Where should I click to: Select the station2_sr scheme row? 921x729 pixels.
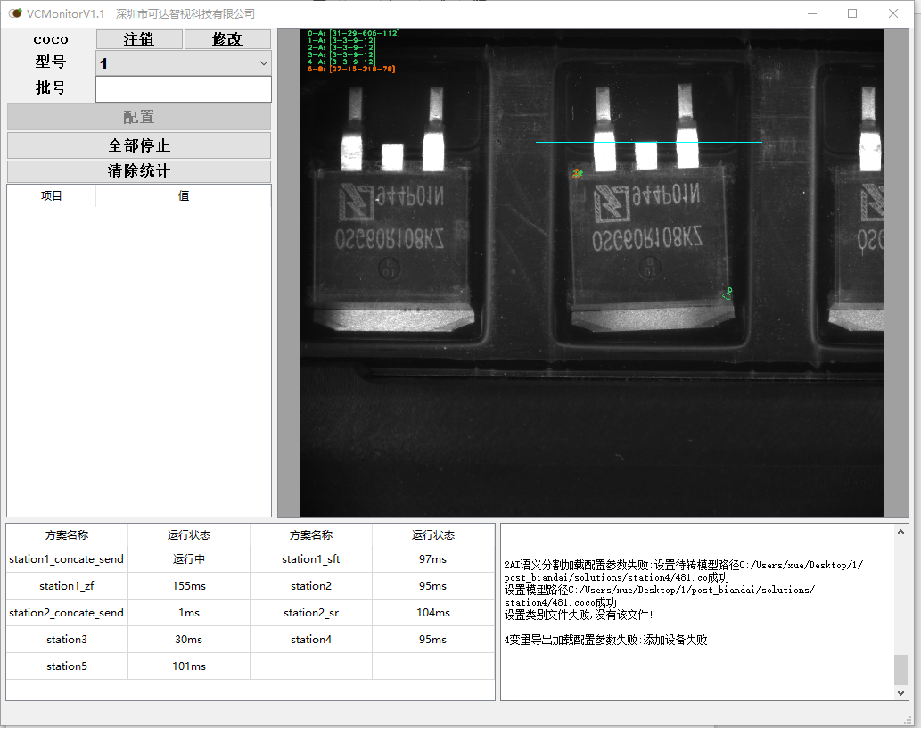(310, 613)
